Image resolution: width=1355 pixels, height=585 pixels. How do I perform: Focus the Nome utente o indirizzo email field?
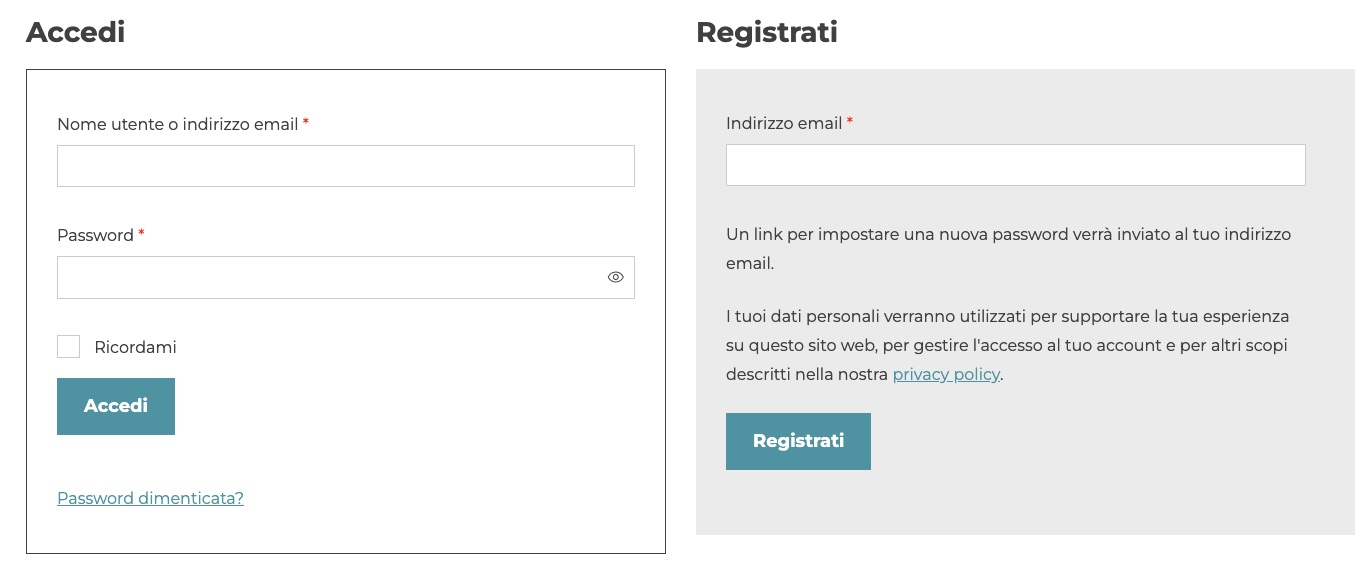coord(346,166)
